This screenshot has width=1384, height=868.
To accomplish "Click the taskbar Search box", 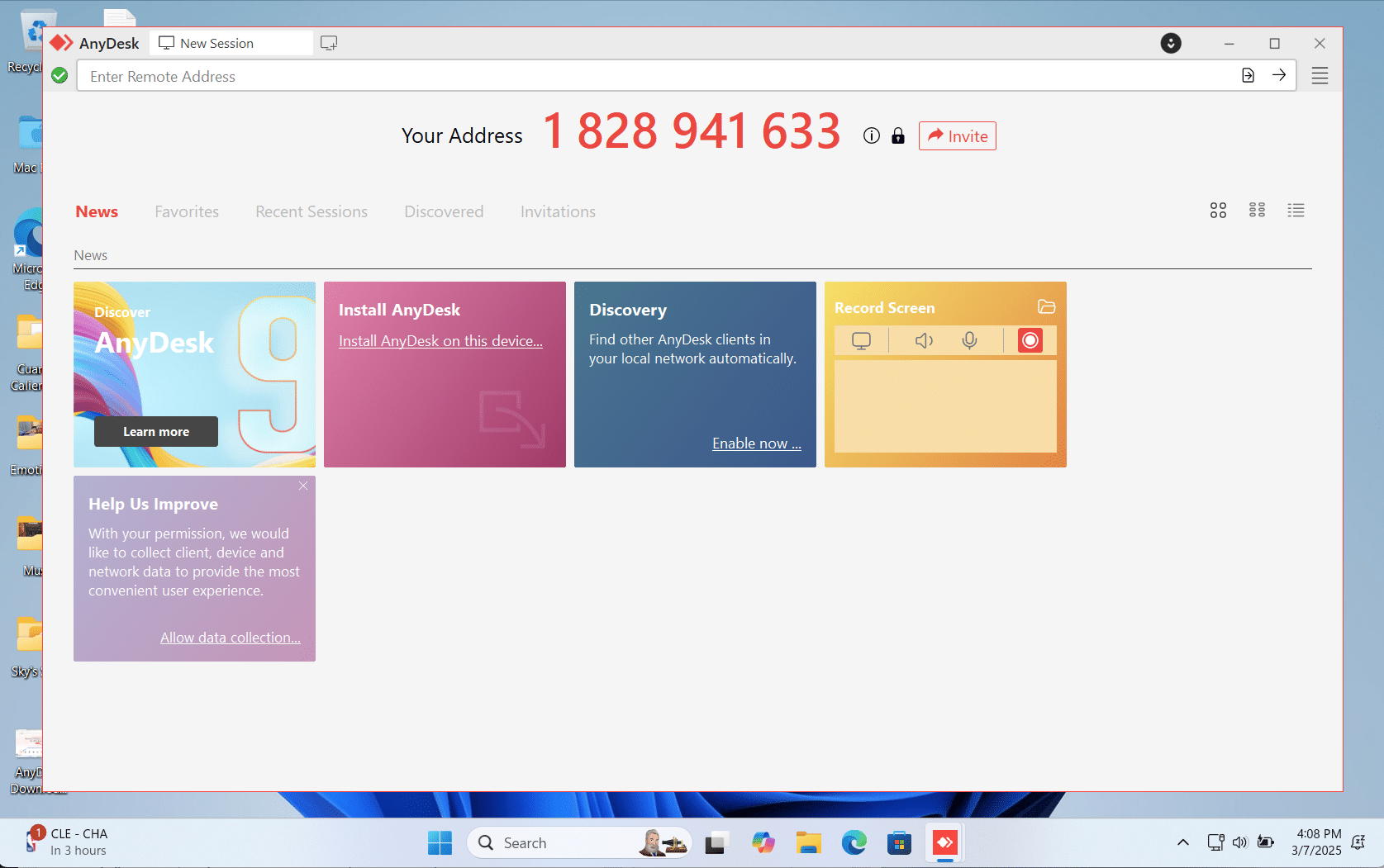I will click(x=579, y=842).
